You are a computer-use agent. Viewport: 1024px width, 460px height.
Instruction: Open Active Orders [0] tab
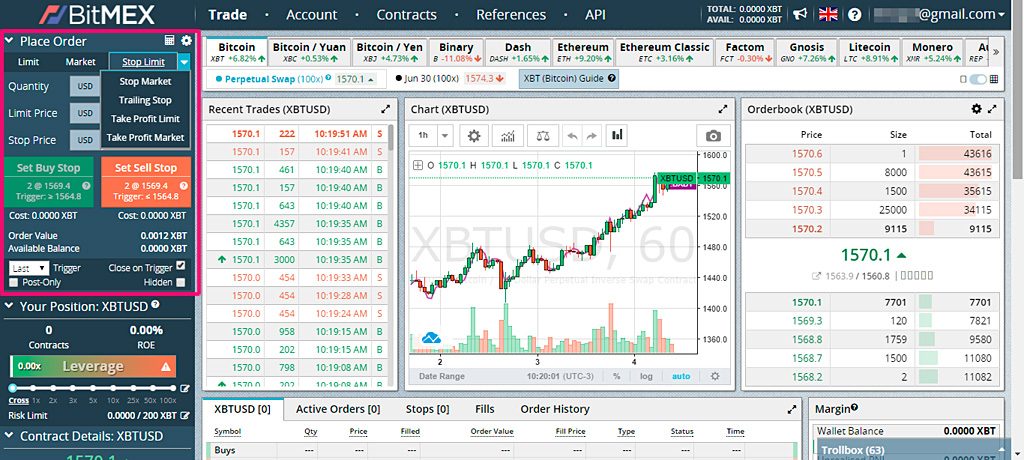[x=338, y=409]
